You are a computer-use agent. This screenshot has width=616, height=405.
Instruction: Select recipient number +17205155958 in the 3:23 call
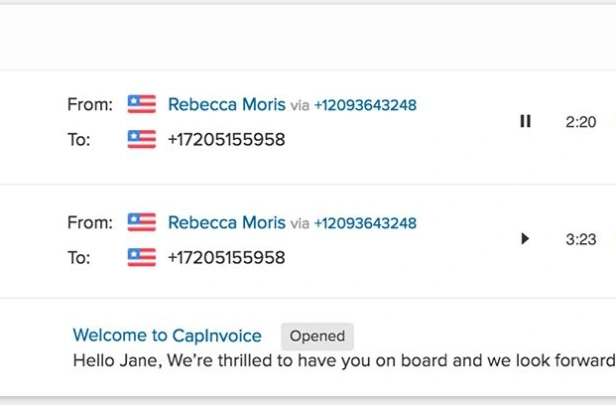226,258
